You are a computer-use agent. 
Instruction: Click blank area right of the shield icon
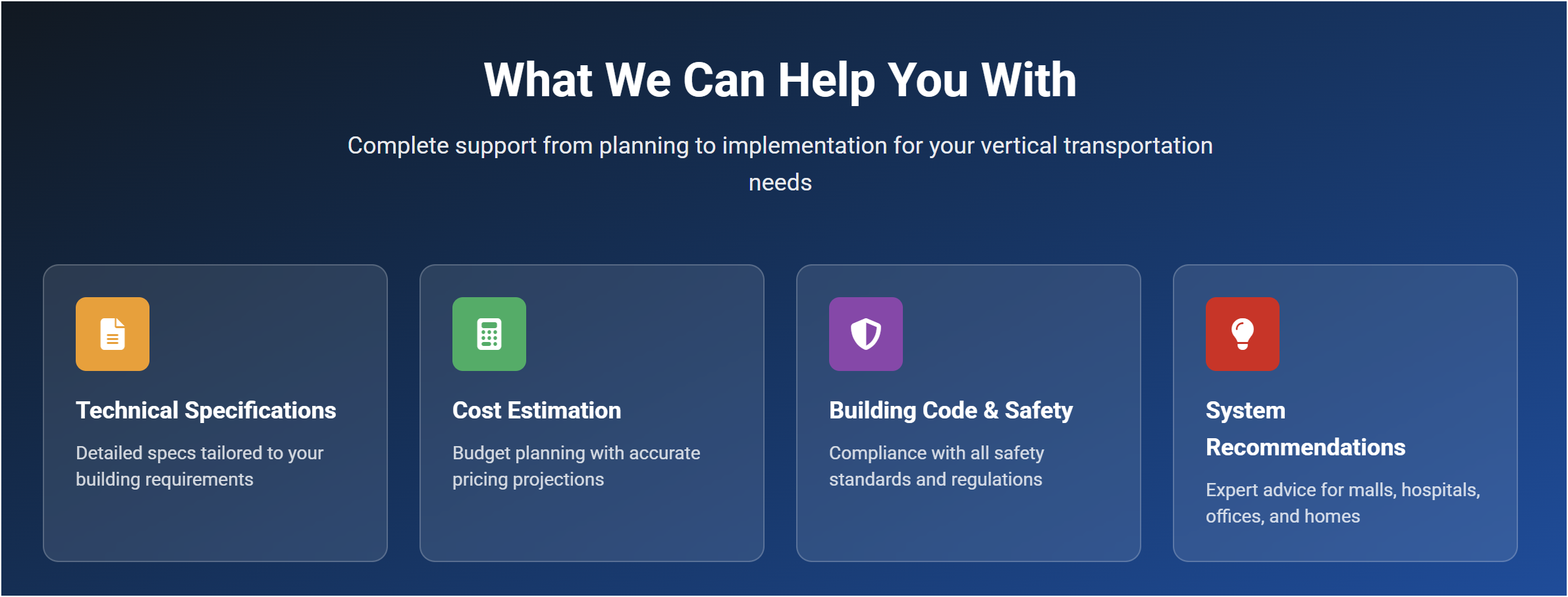1021,334
